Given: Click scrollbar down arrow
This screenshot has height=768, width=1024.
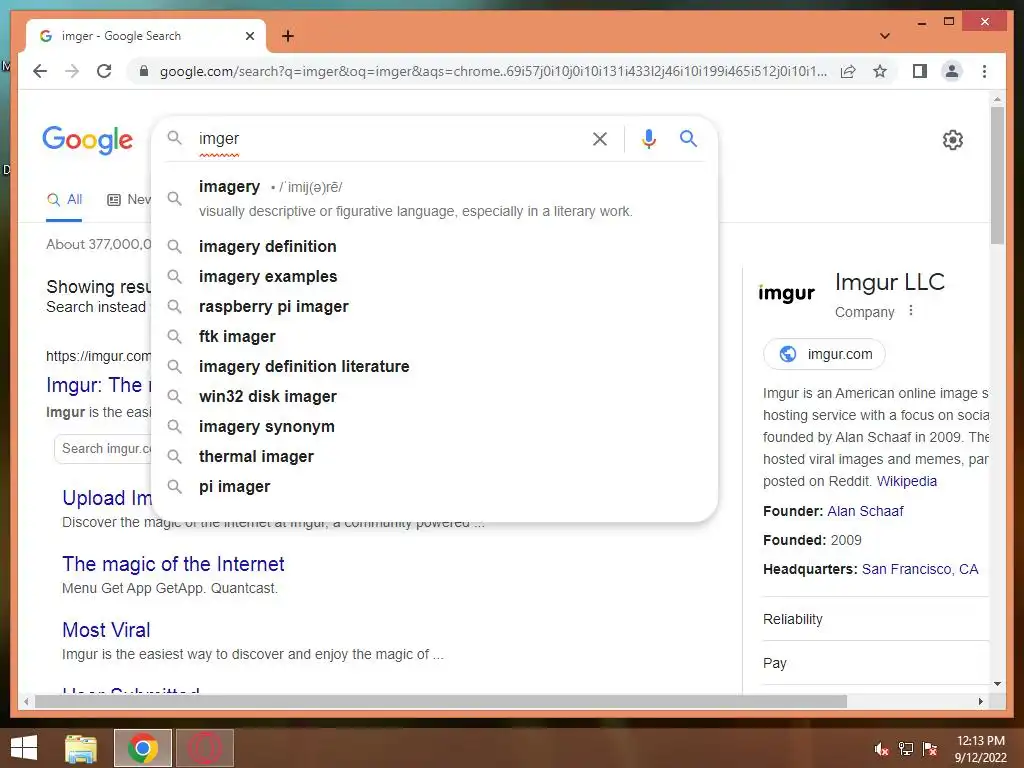Looking at the screenshot, I should [997, 684].
